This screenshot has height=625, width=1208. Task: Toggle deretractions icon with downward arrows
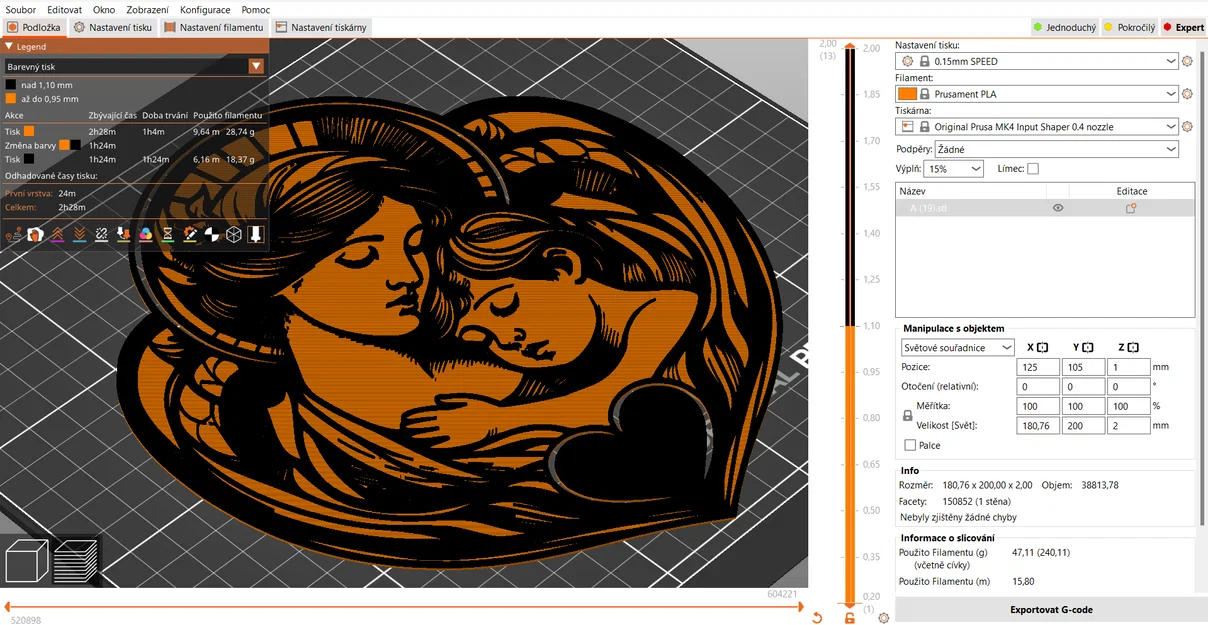79,234
